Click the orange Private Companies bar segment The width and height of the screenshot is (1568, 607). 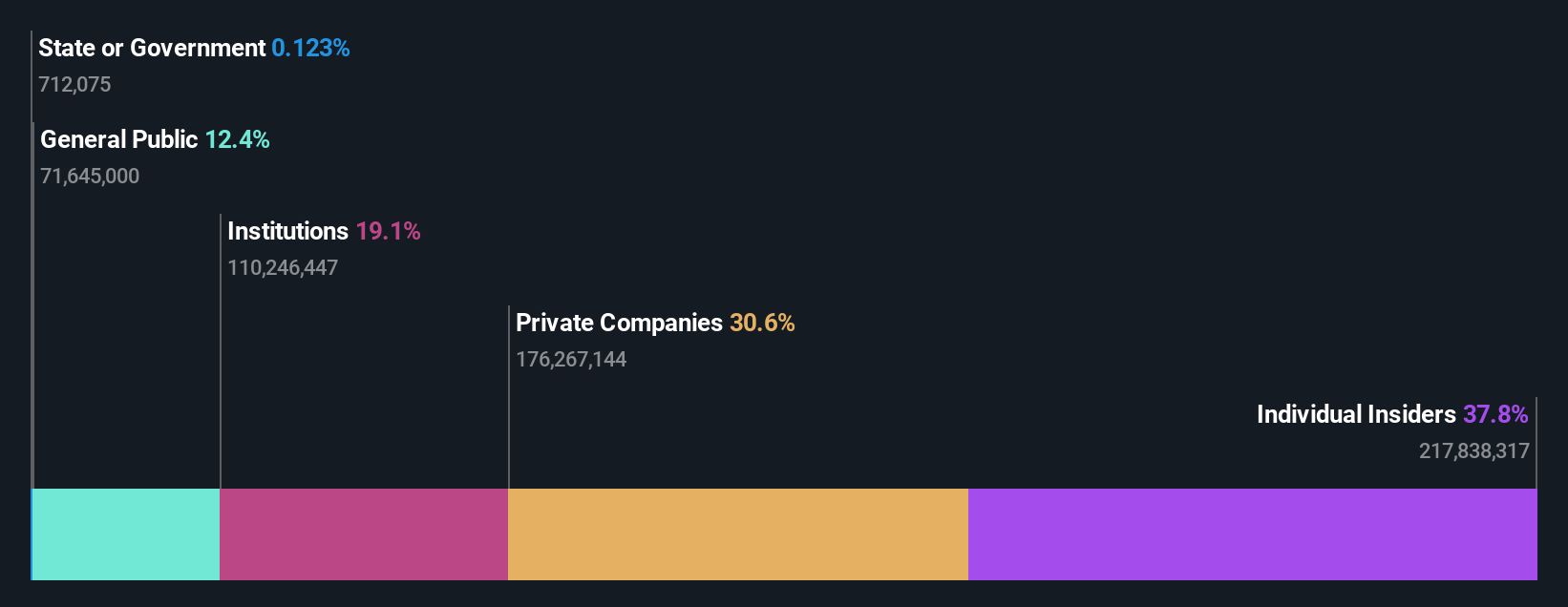tap(738, 534)
